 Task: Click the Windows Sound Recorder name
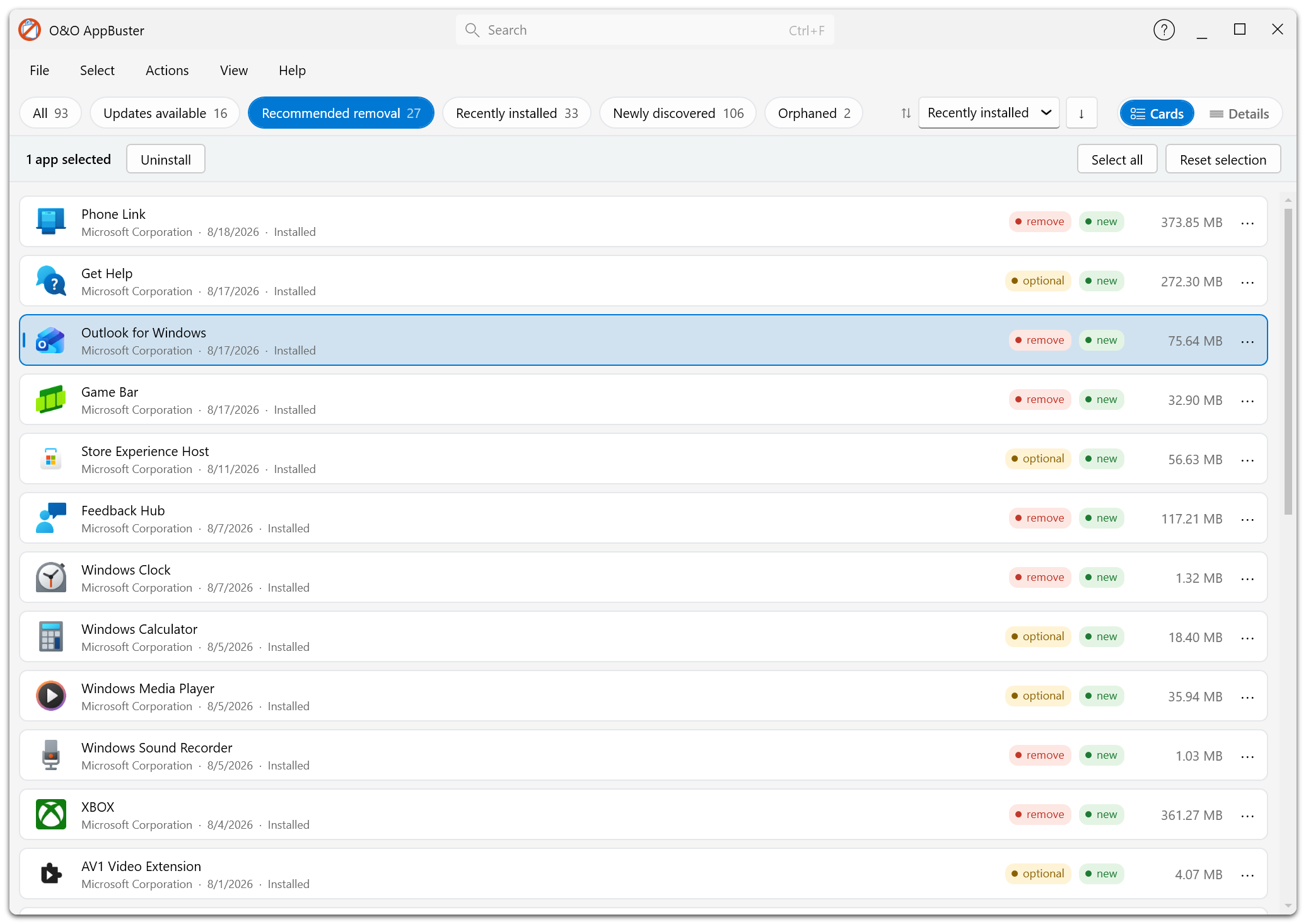(x=156, y=747)
